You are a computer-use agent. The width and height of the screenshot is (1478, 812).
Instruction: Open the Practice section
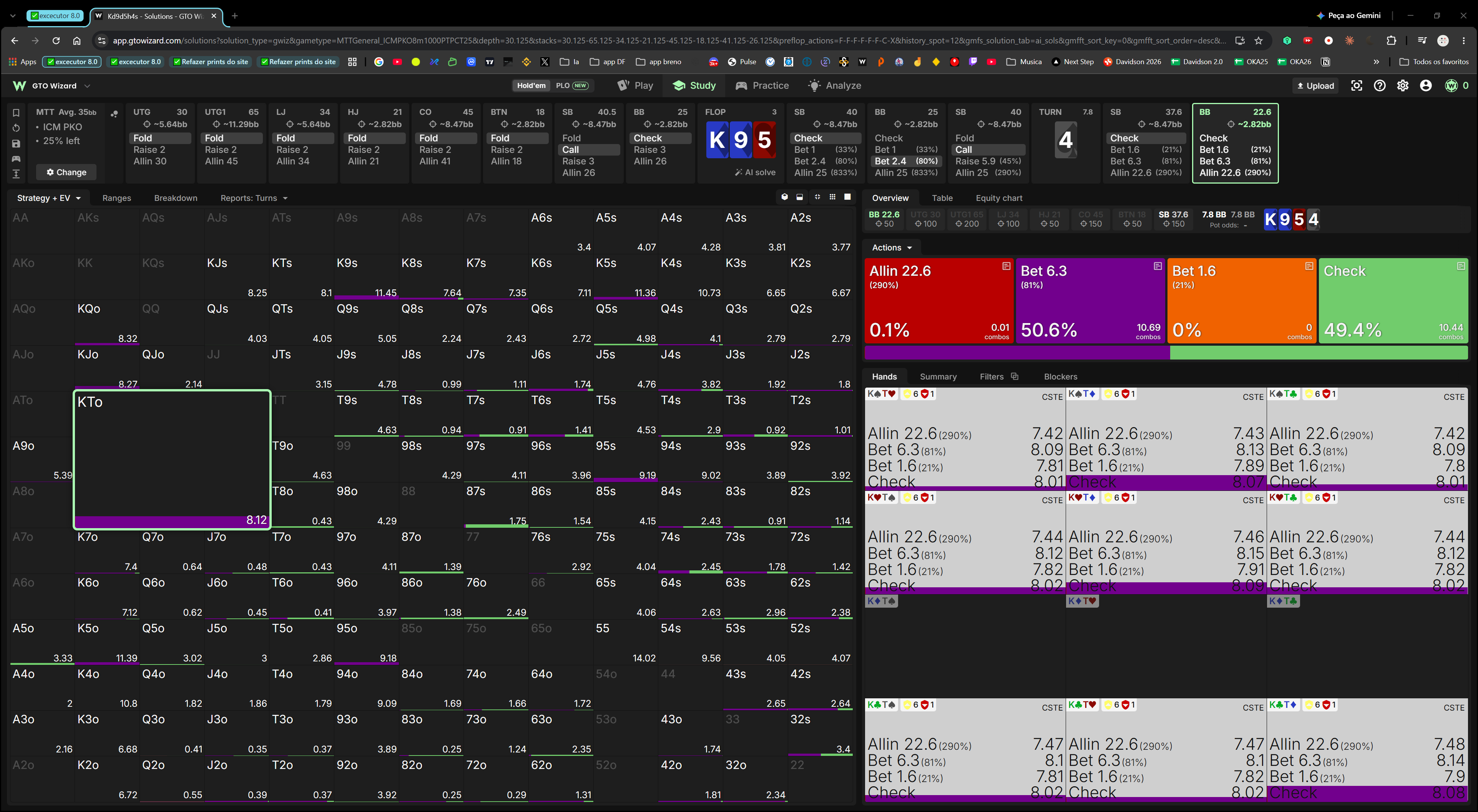coord(762,85)
